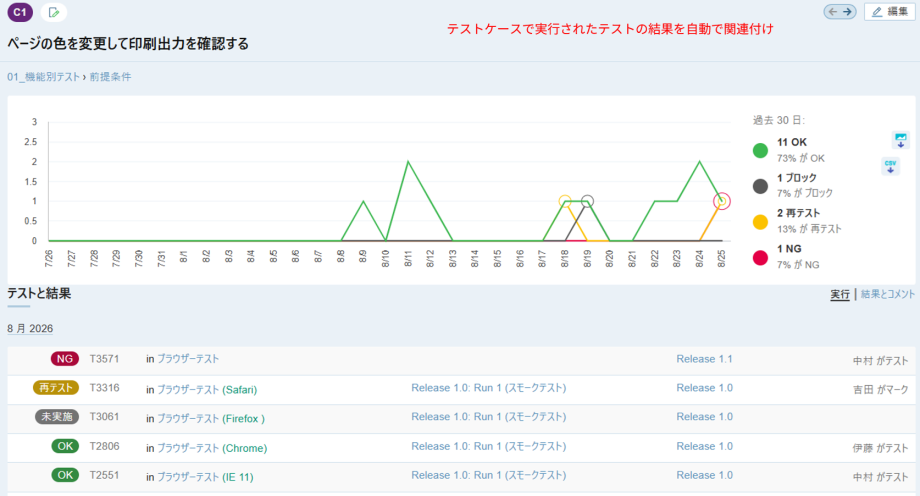The height and width of the screenshot is (496, 920).
Task: Open the Release 1.0 milestone link in the T2551 row
Action: tap(704, 475)
